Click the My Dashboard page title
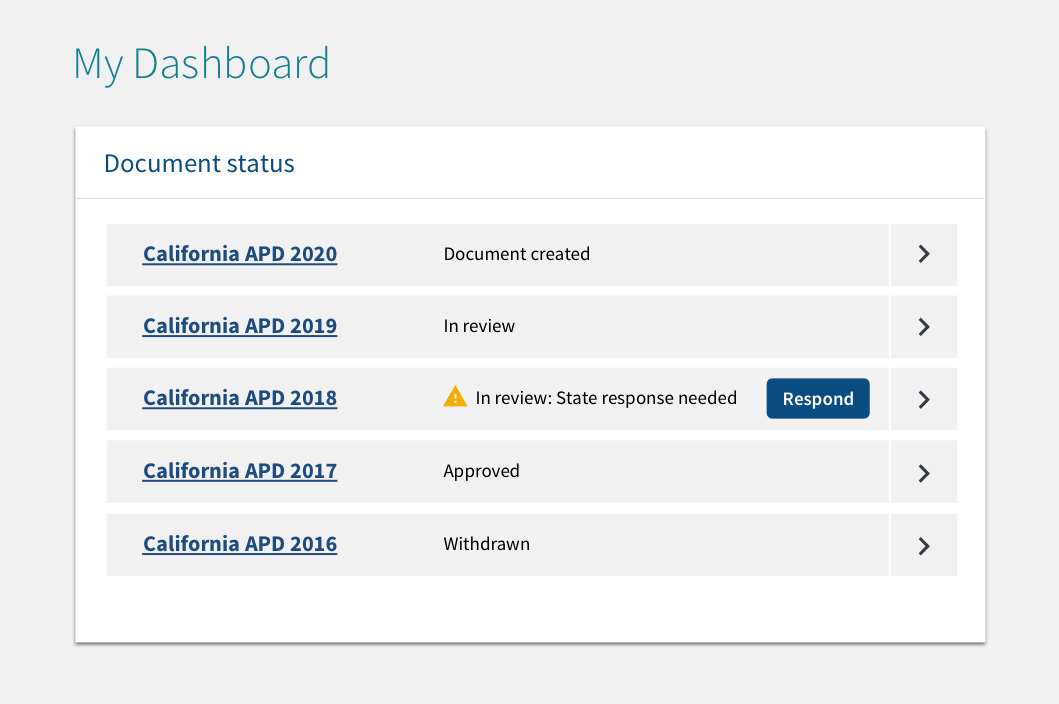1059x704 pixels. (x=201, y=64)
